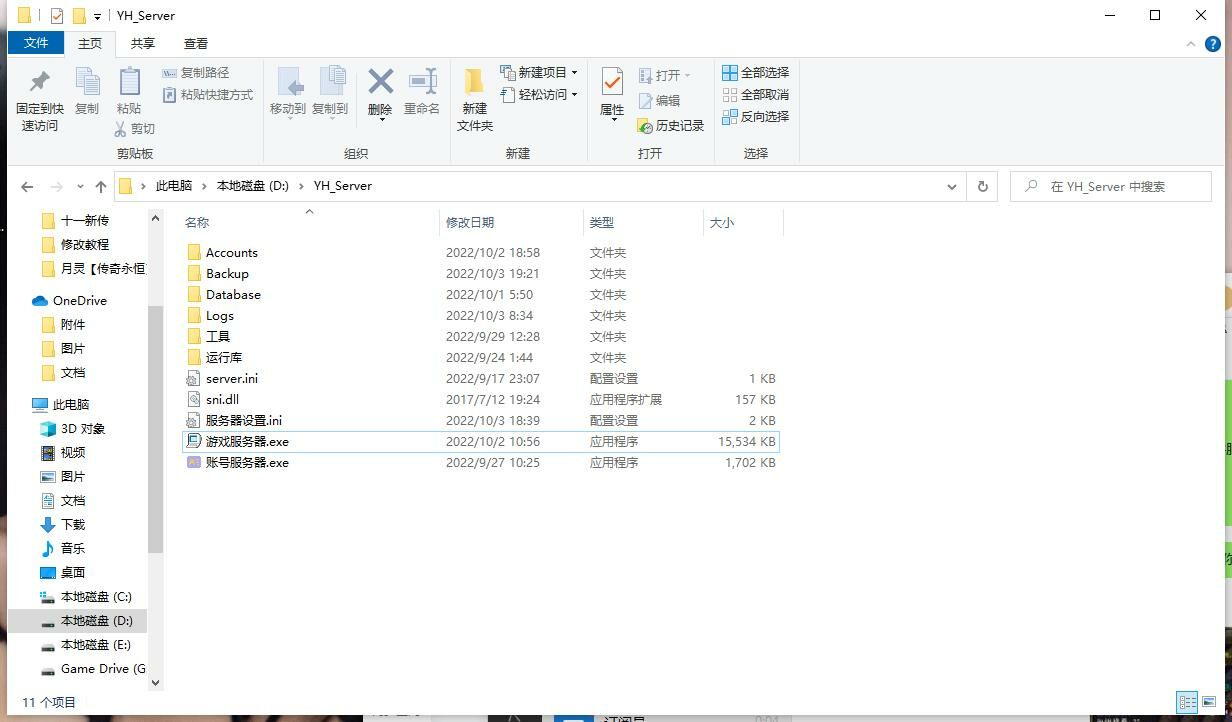This screenshot has width=1232, height=722.
Task: Expand the address bar history dropdown
Action: pos(951,187)
